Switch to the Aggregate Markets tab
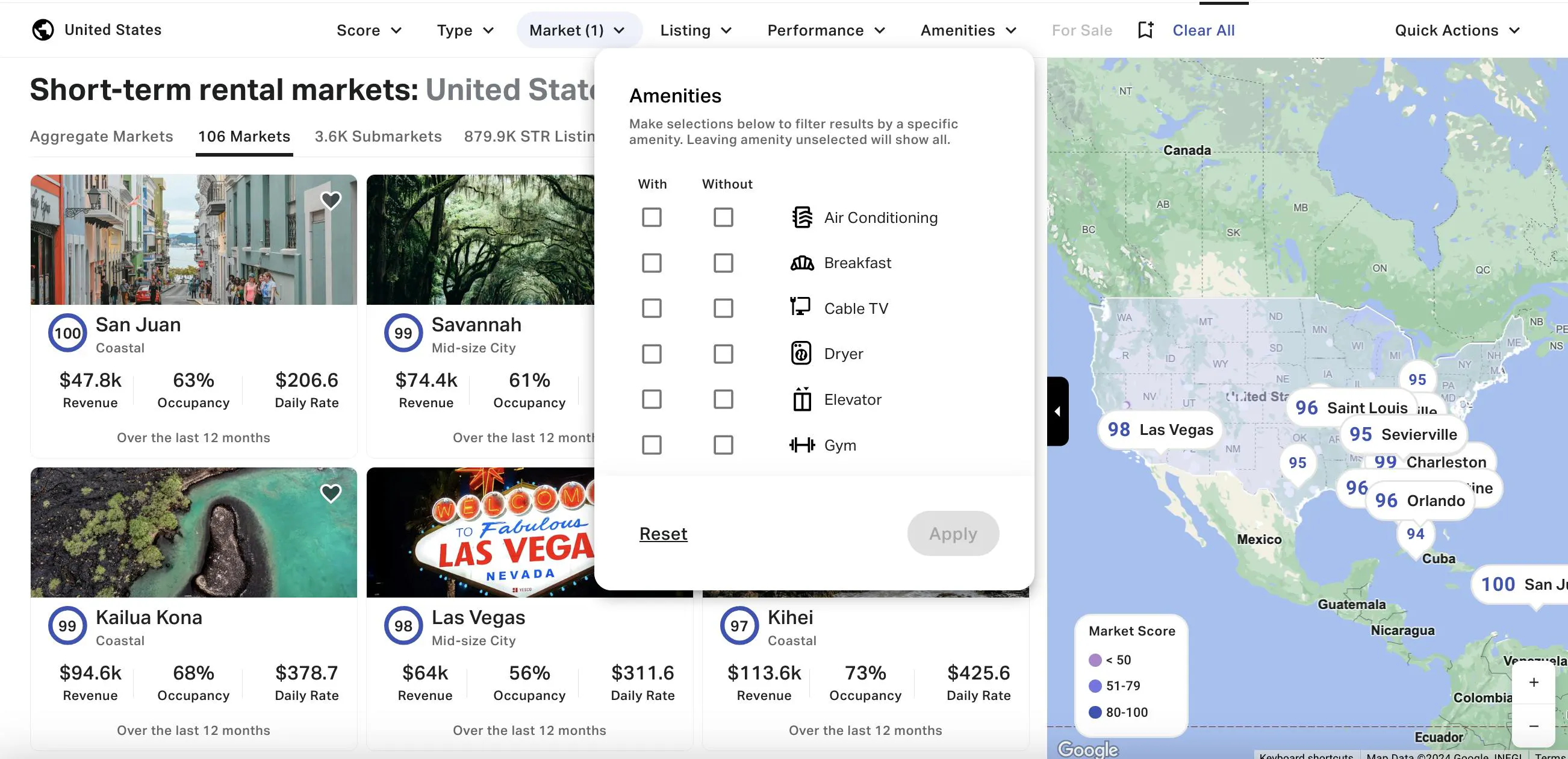 pos(102,137)
